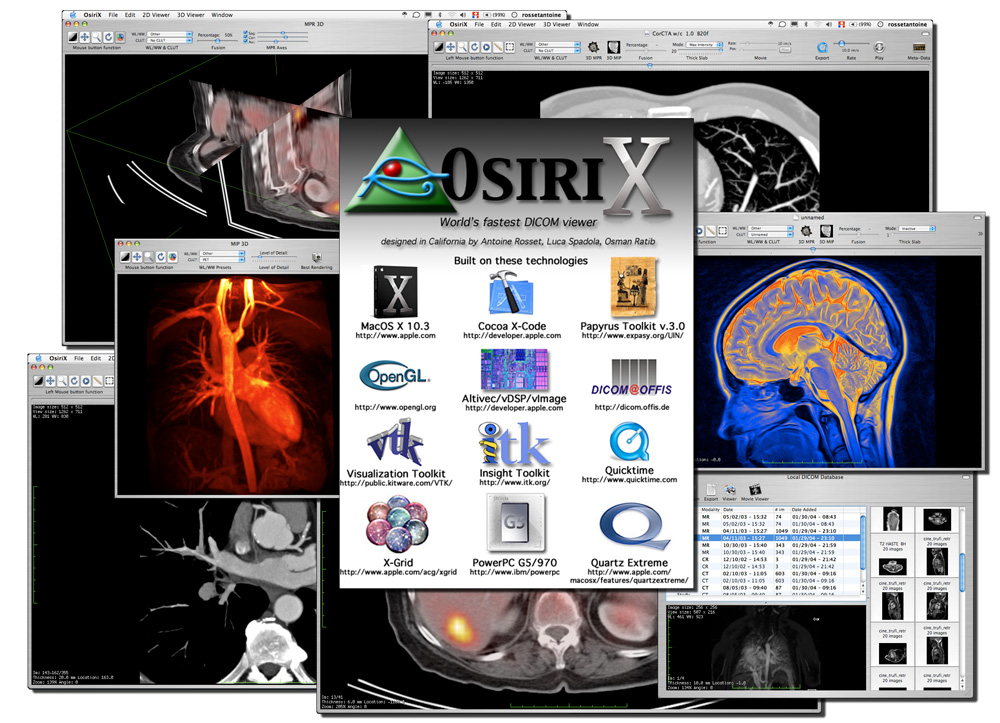Open 3D Viewer menu above MPR 3D window
Screen dimensions: 1000x723
click(191, 15)
